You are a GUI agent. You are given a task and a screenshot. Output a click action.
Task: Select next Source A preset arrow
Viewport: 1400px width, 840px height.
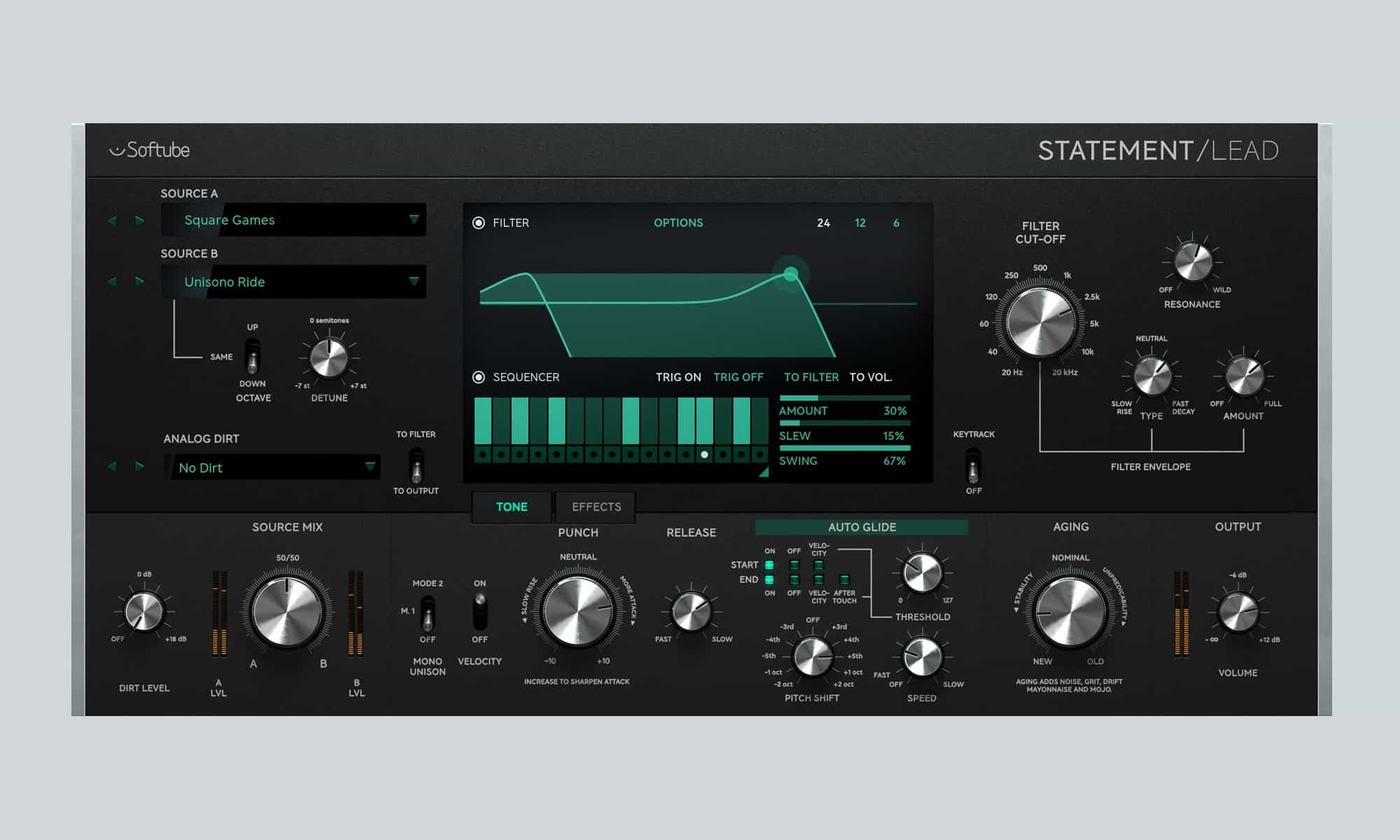pos(140,220)
